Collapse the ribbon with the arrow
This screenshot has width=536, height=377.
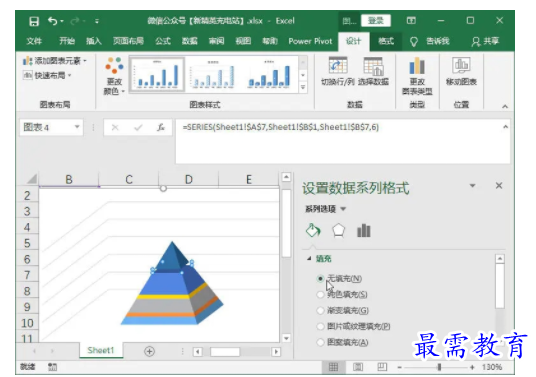tap(505, 107)
